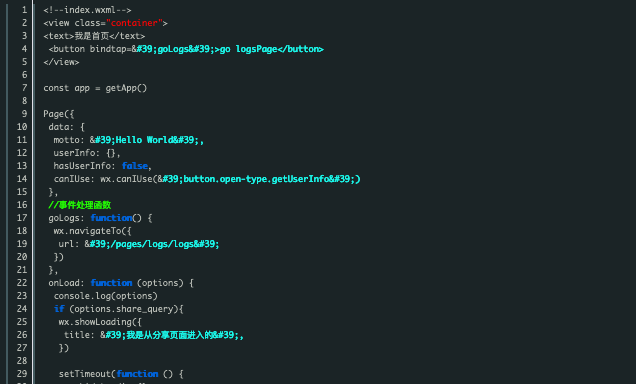Click the function keyword after goLogs
This screenshot has height=384, width=636.
pos(111,218)
